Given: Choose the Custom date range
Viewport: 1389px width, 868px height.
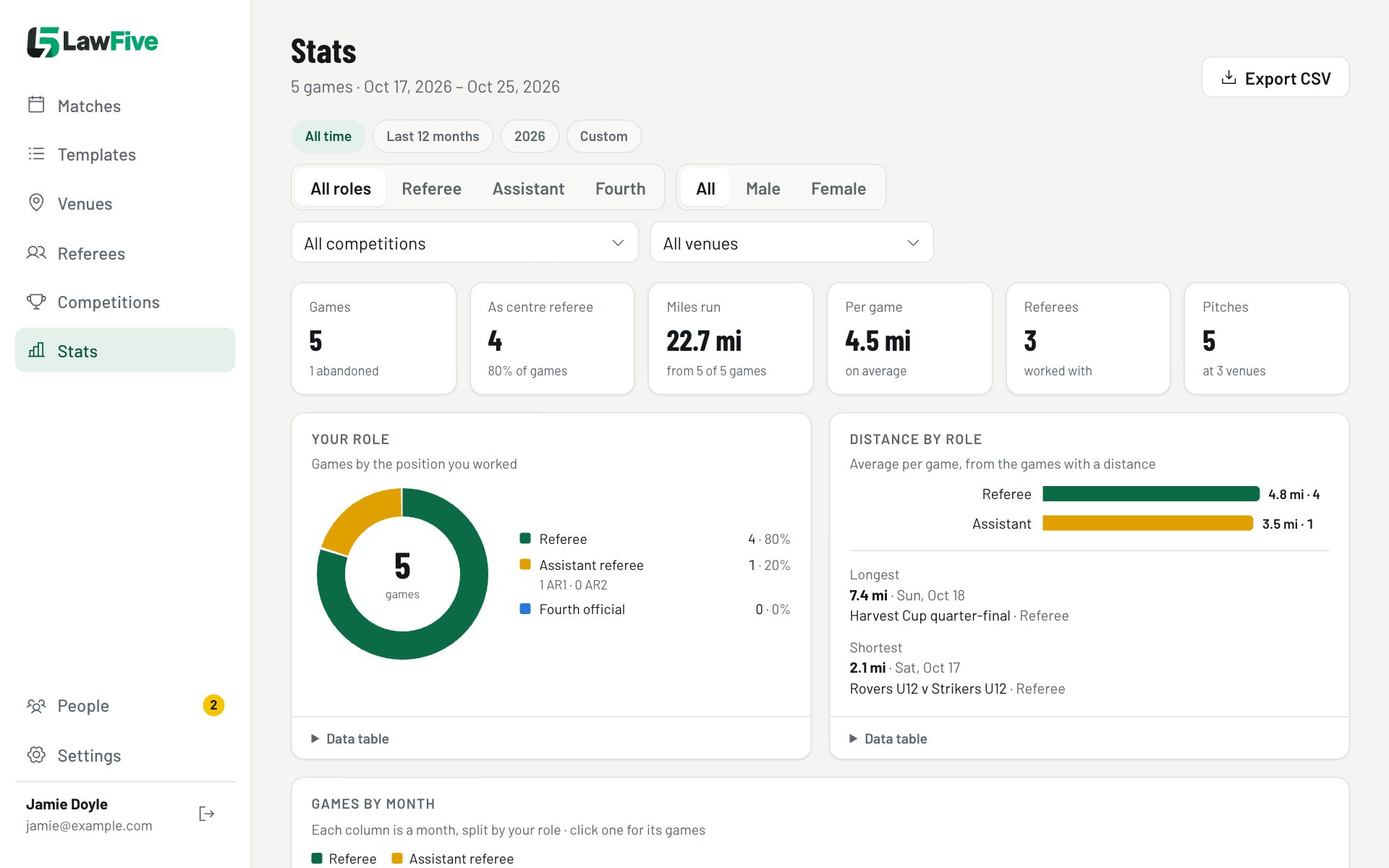Looking at the screenshot, I should coord(603,136).
